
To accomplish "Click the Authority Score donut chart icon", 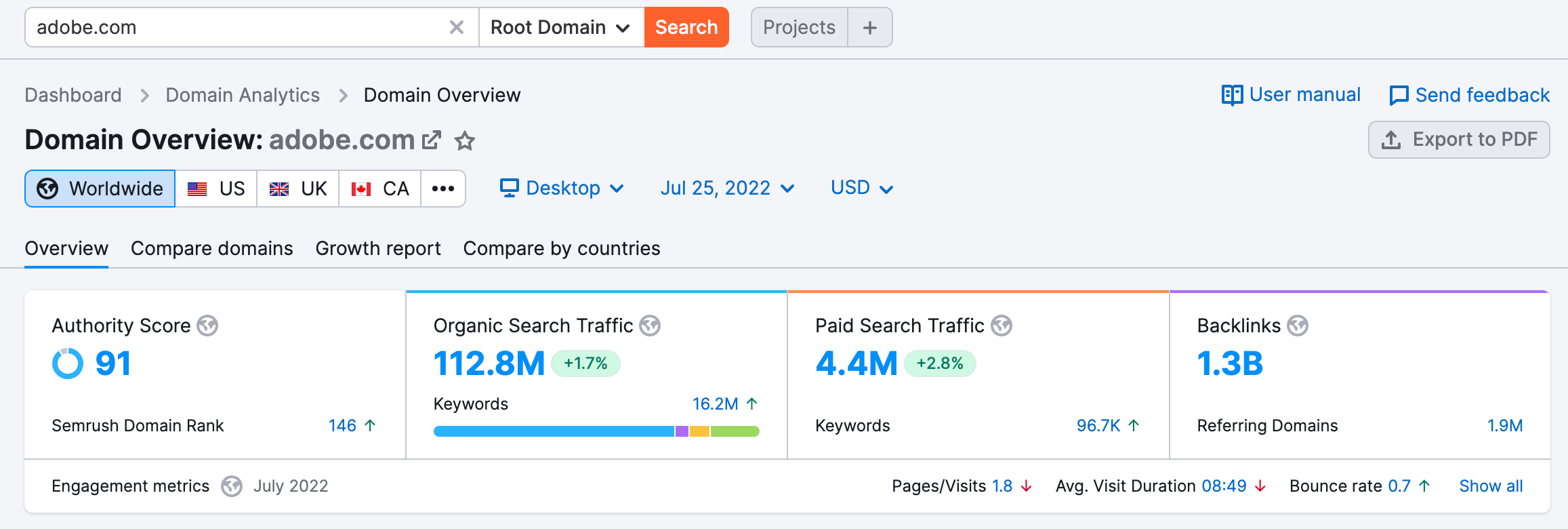I will [x=68, y=364].
